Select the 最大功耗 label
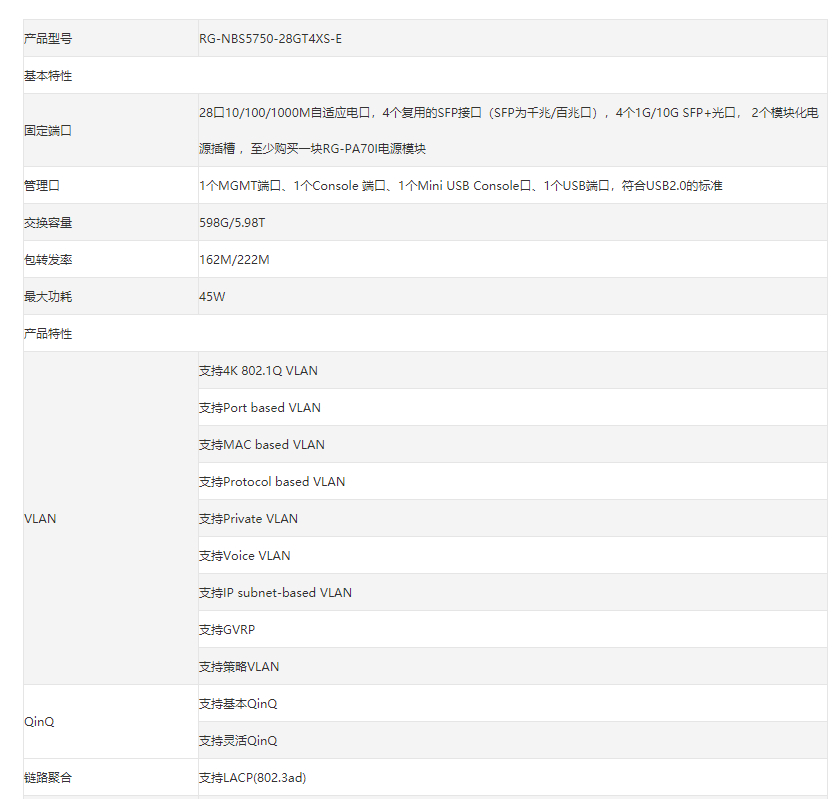 [48, 297]
